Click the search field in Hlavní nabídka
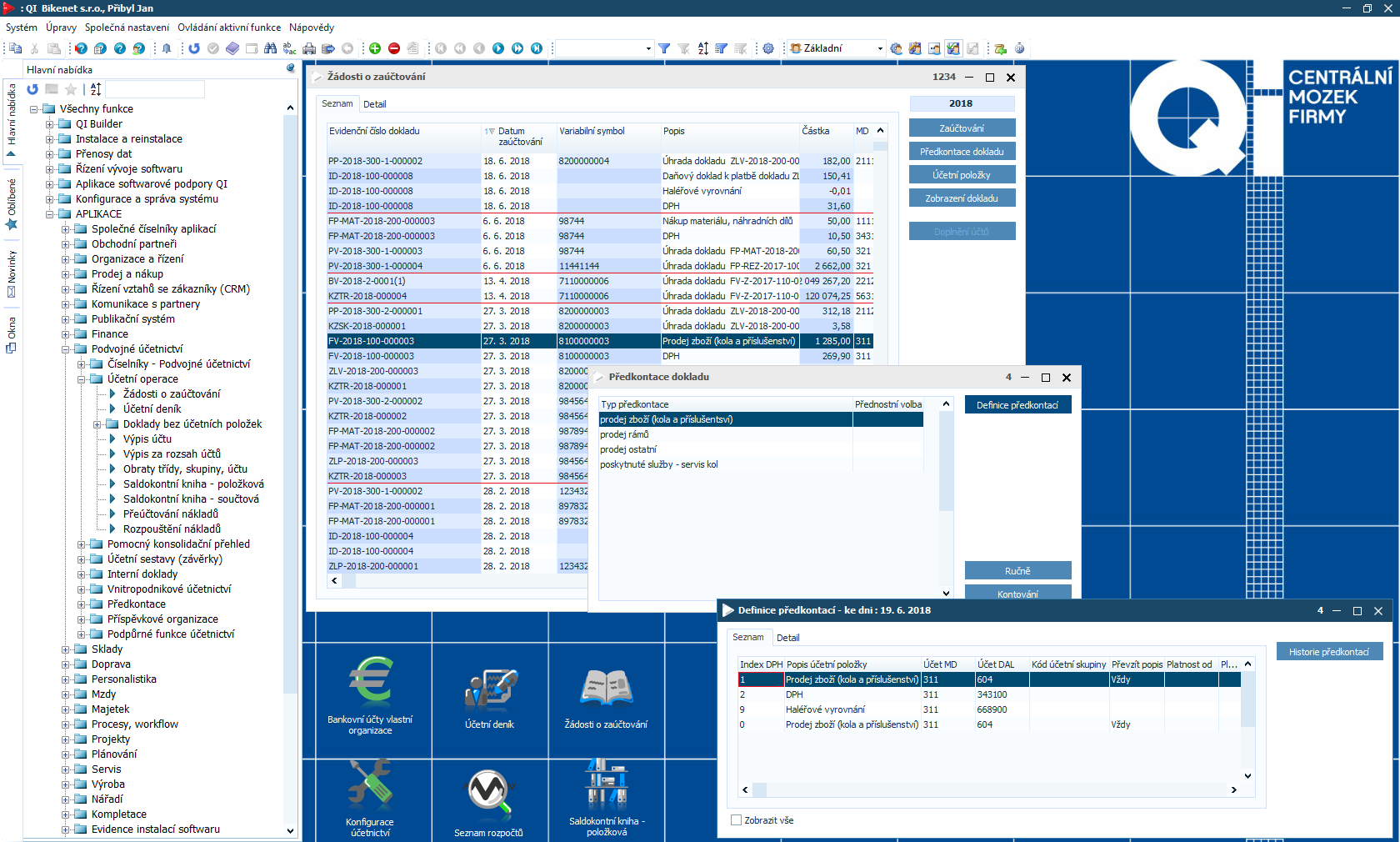Screen dimensions: 1400x842 point(155,89)
